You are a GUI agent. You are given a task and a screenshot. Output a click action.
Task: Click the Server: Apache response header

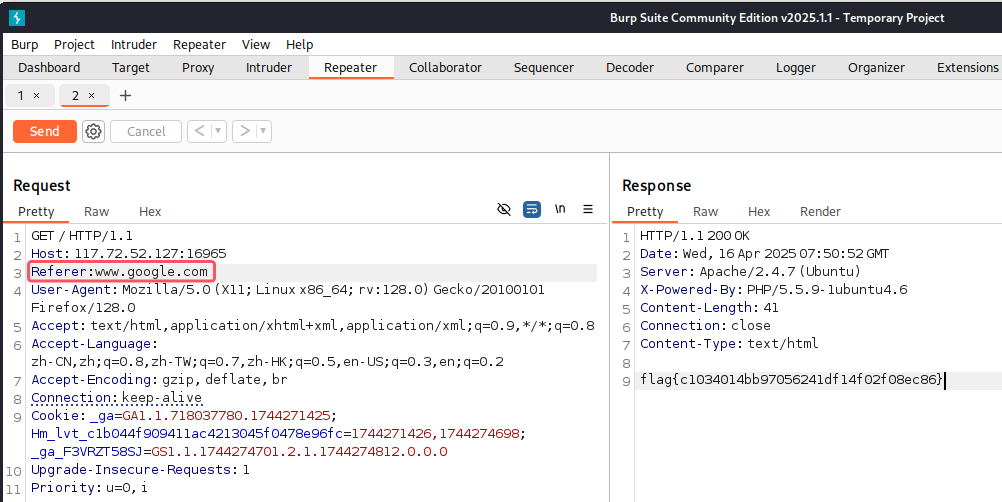tap(750, 271)
